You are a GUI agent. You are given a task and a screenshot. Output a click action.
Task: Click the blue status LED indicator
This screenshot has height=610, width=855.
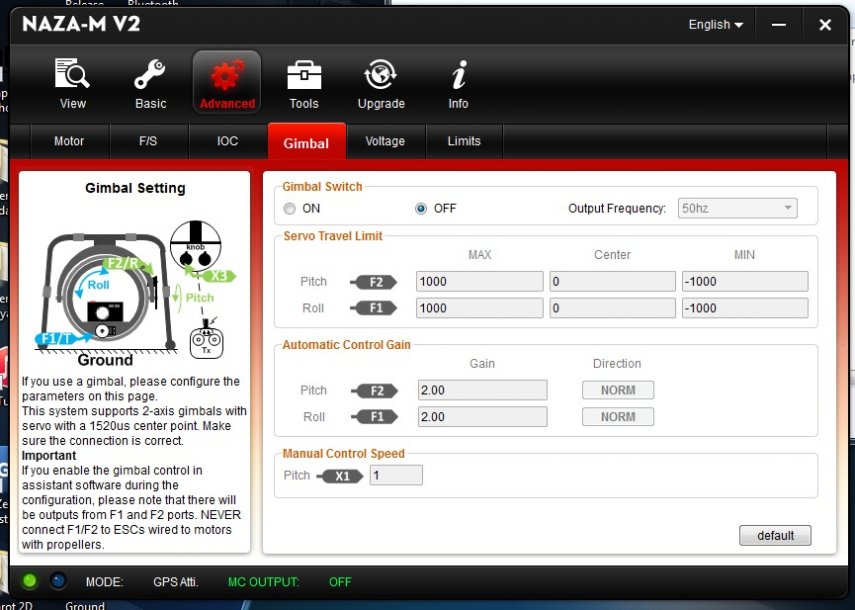(58, 581)
